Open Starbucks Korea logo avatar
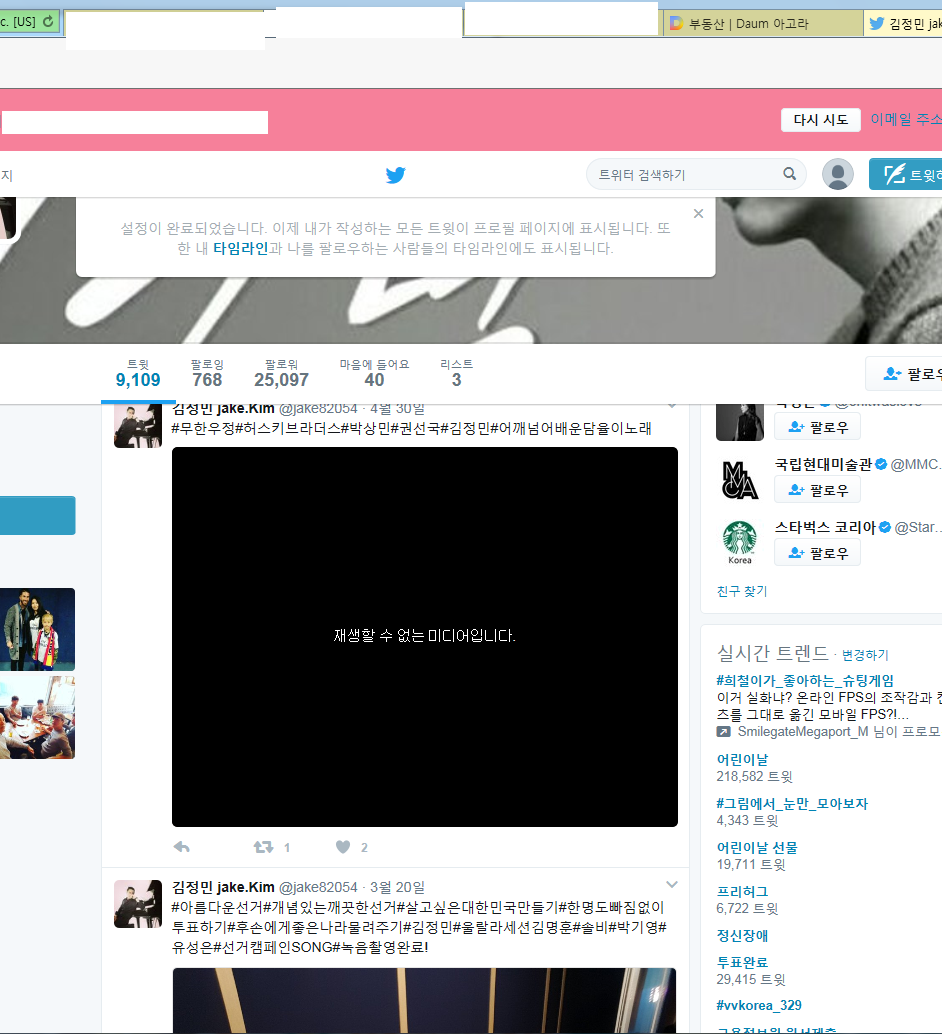 739,542
